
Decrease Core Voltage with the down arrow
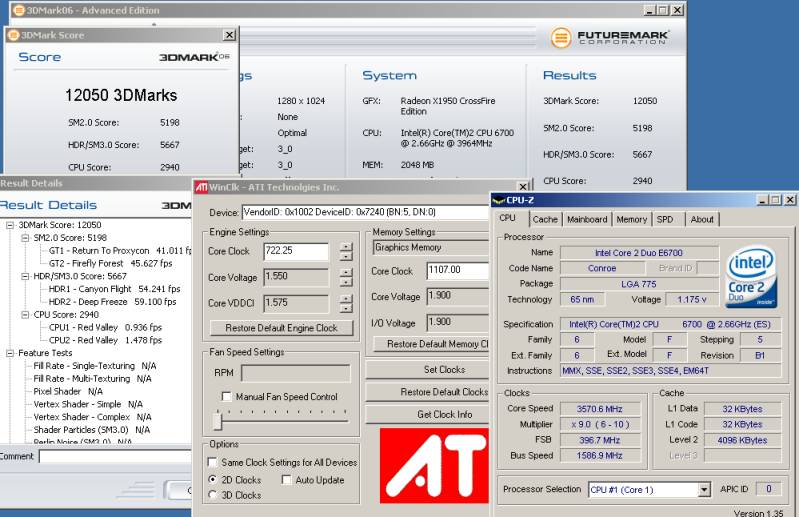[346, 282]
